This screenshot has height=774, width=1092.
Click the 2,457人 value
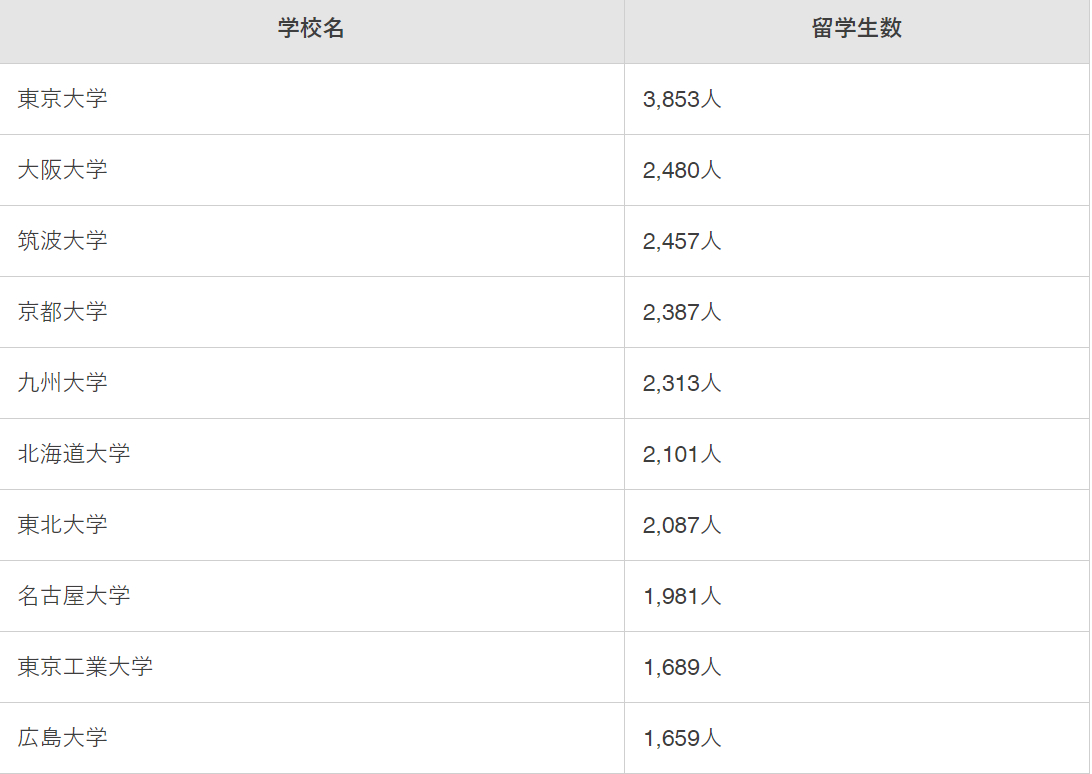[x=682, y=242]
